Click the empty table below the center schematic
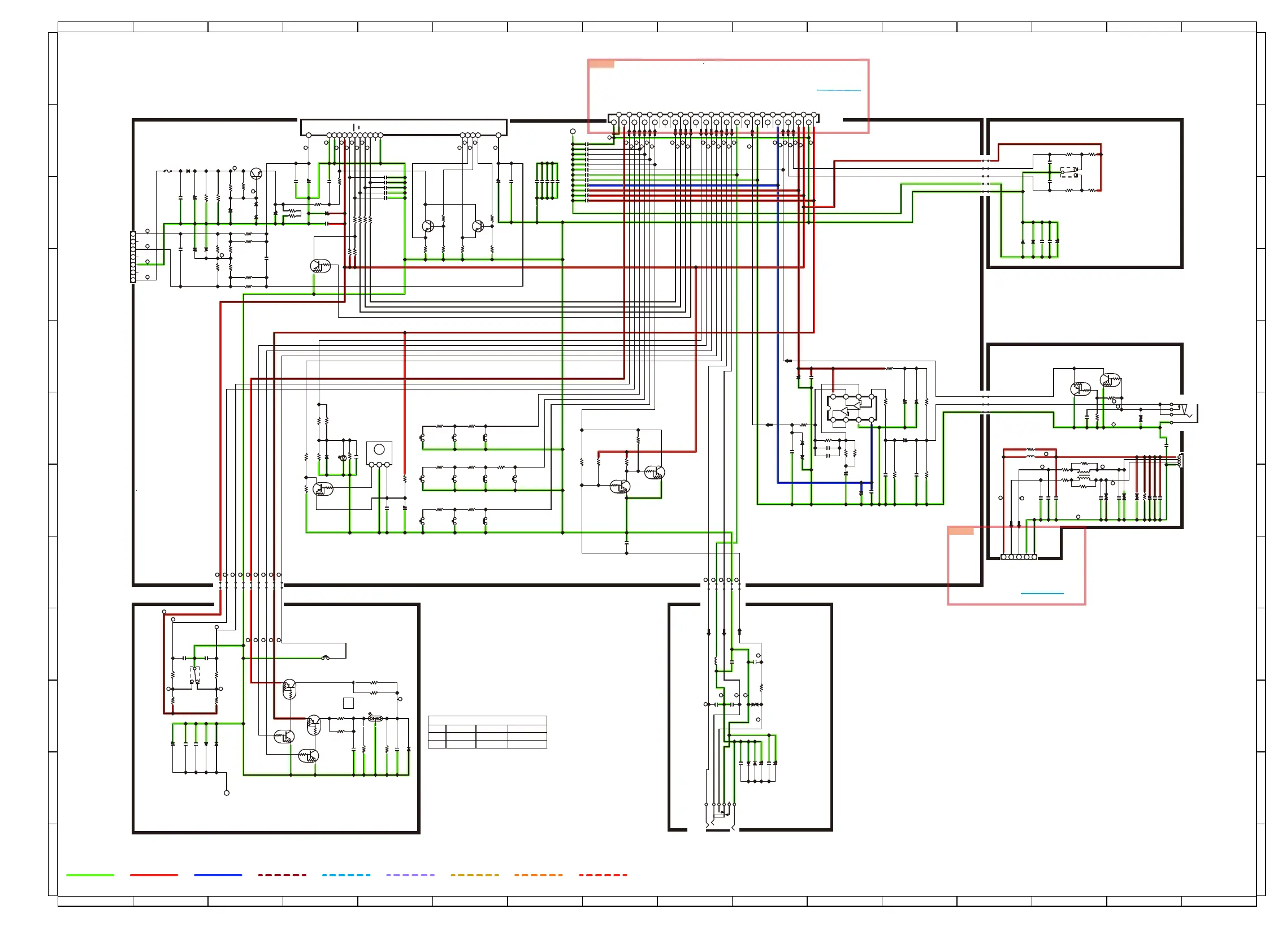Screen dimensions: 1282x952 coord(487,732)
